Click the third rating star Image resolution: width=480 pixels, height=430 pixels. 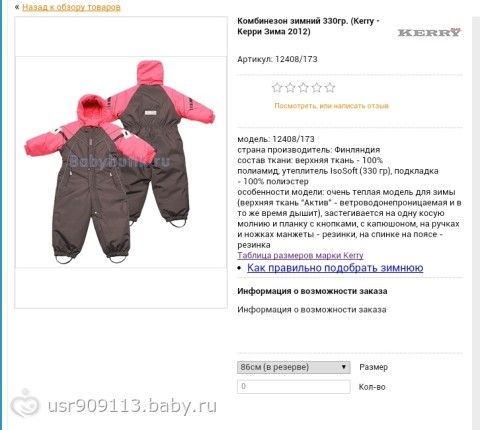[303, 88]
